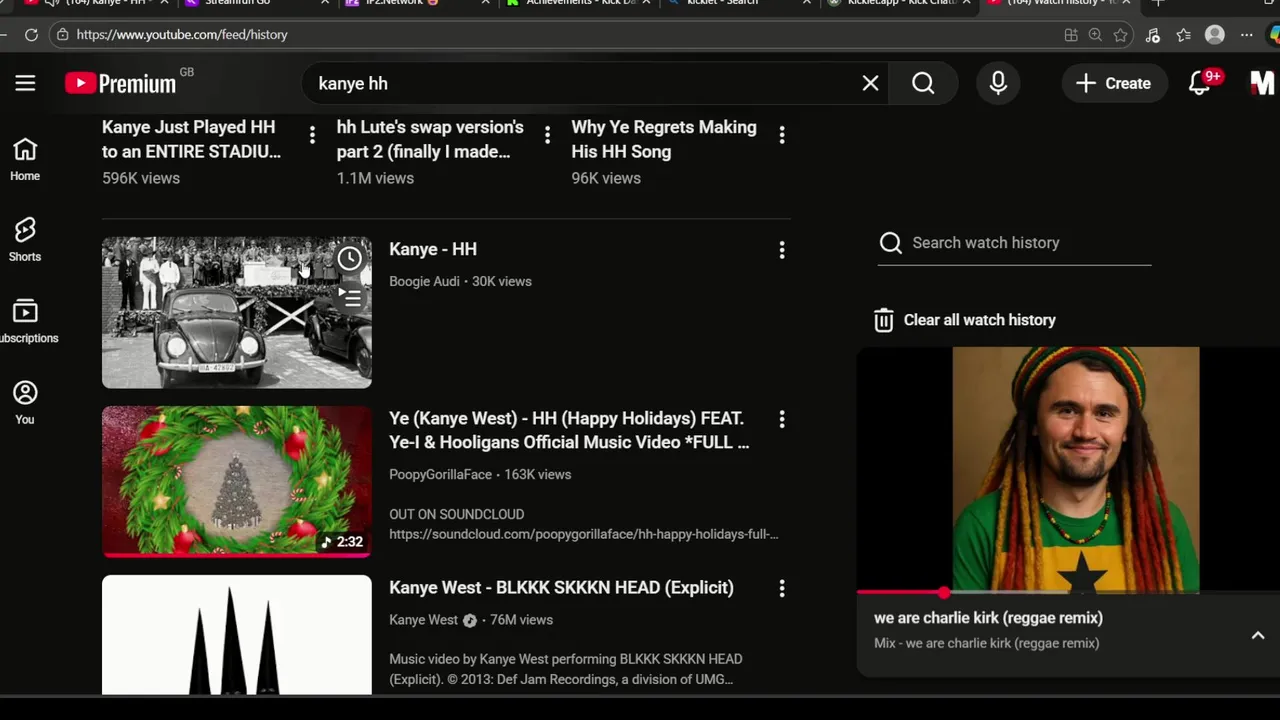This screenshot has height=720, width=1280.
Task: Open the You page in sidebar
Action: click(x=25, y=403)
